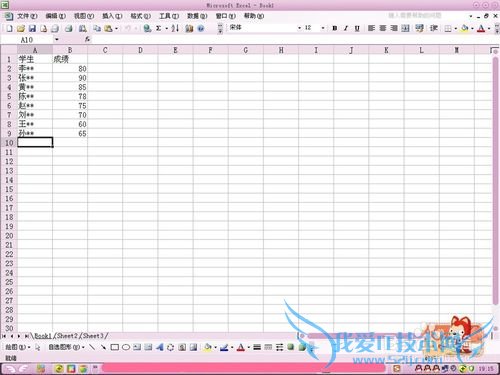Click the Copy icon in the toolbar

pos(97,28)
